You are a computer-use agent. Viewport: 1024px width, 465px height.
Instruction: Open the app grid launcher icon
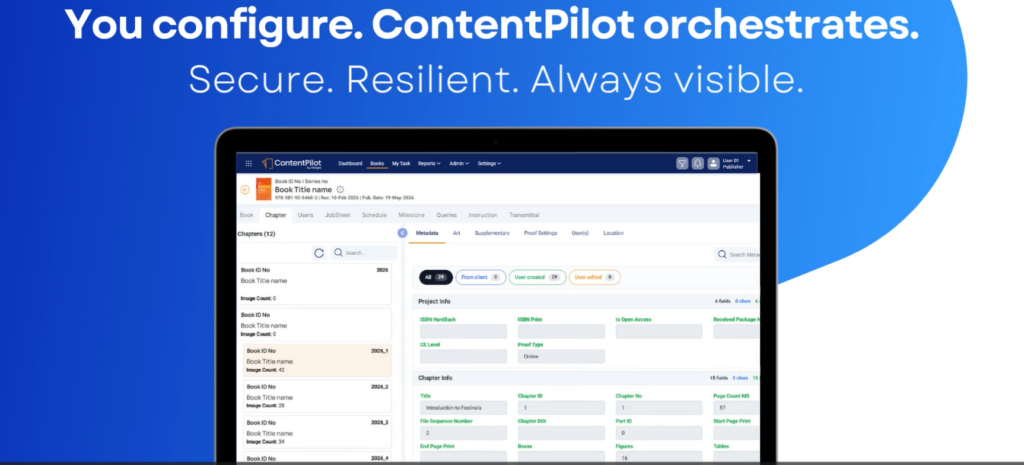pos(249,163)
